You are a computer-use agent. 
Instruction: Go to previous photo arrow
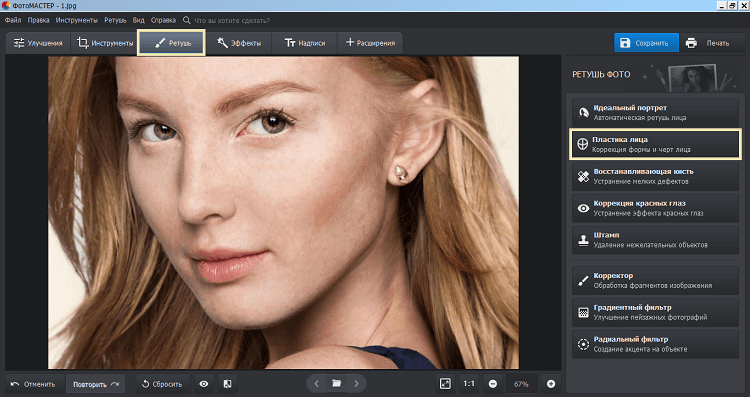coord(316,384)
